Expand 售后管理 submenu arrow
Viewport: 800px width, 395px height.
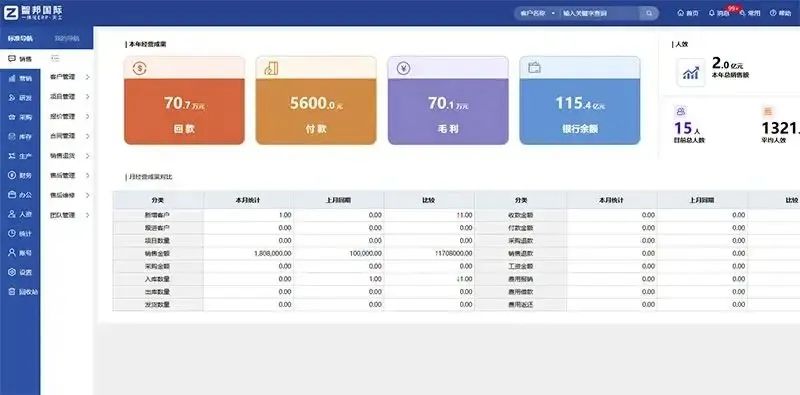tap(88, 176)
